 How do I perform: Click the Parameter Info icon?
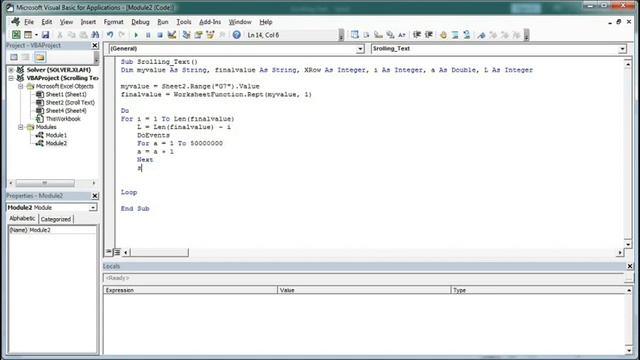(x=390, y=35)
